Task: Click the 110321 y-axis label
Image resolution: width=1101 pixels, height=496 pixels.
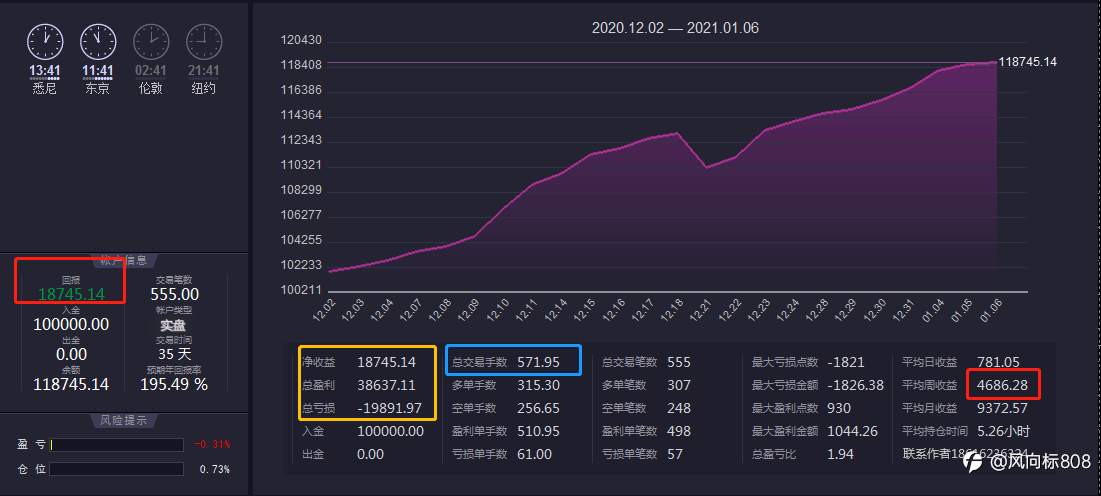Action: pos(301,165)
